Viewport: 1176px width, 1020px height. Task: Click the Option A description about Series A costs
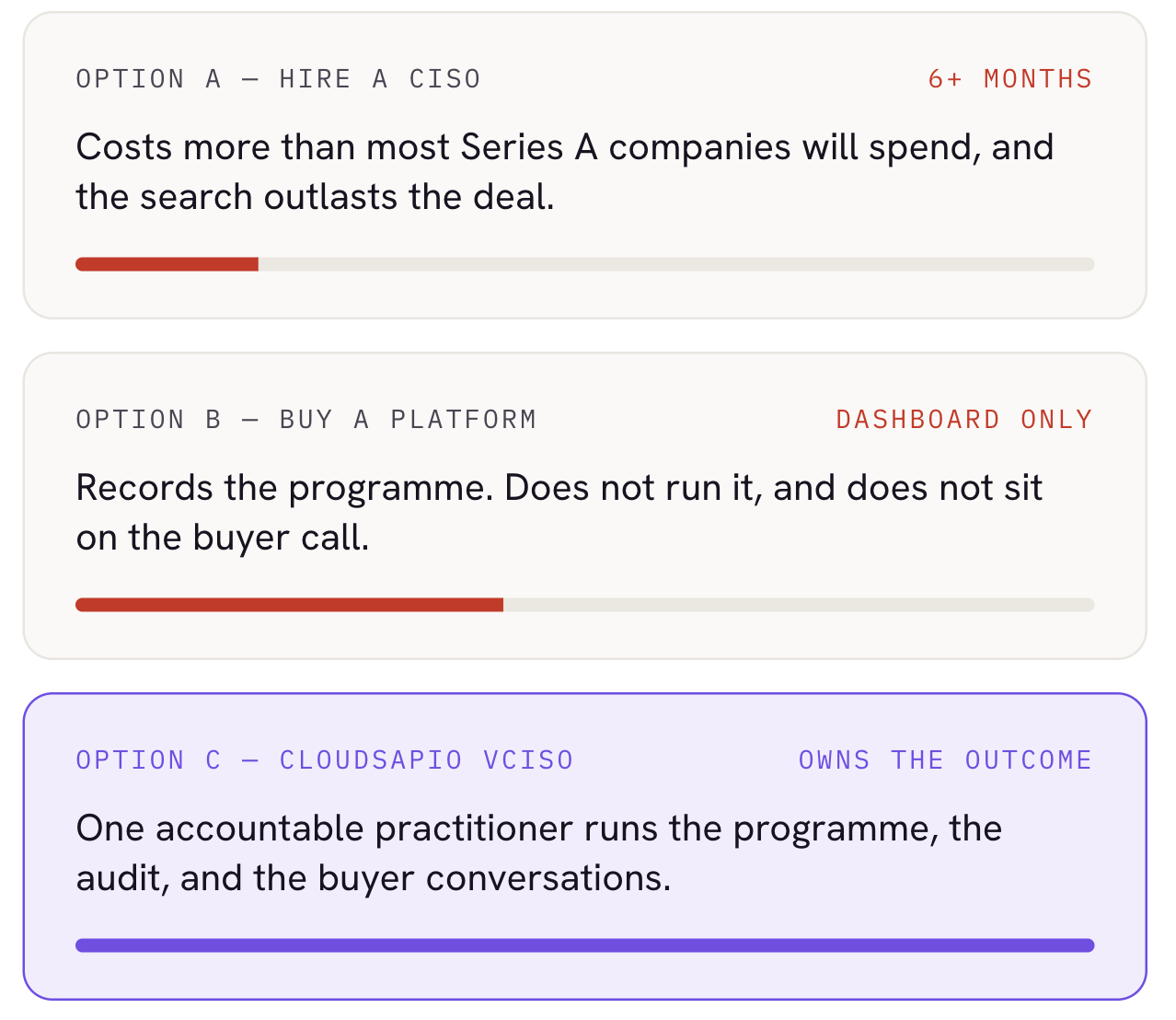tap(564, 172)
